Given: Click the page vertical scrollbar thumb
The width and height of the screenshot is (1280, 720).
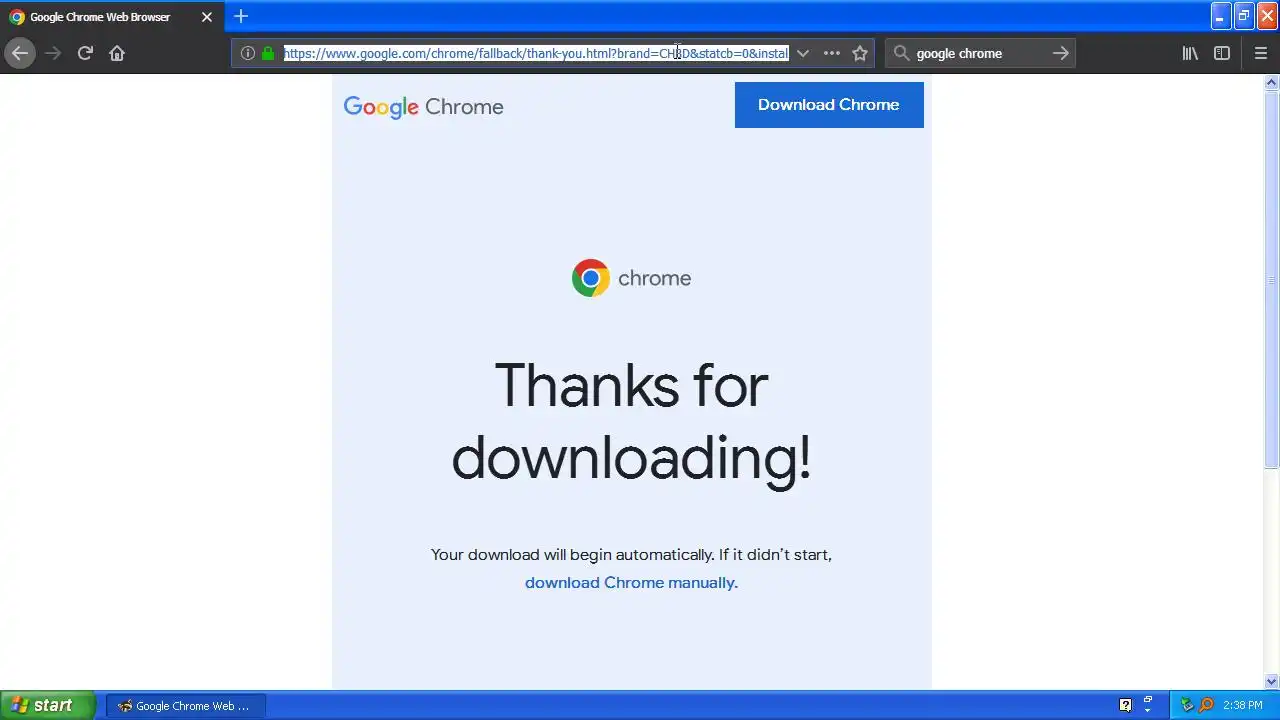Looking at the screenshot, I should pos(1272,280).
